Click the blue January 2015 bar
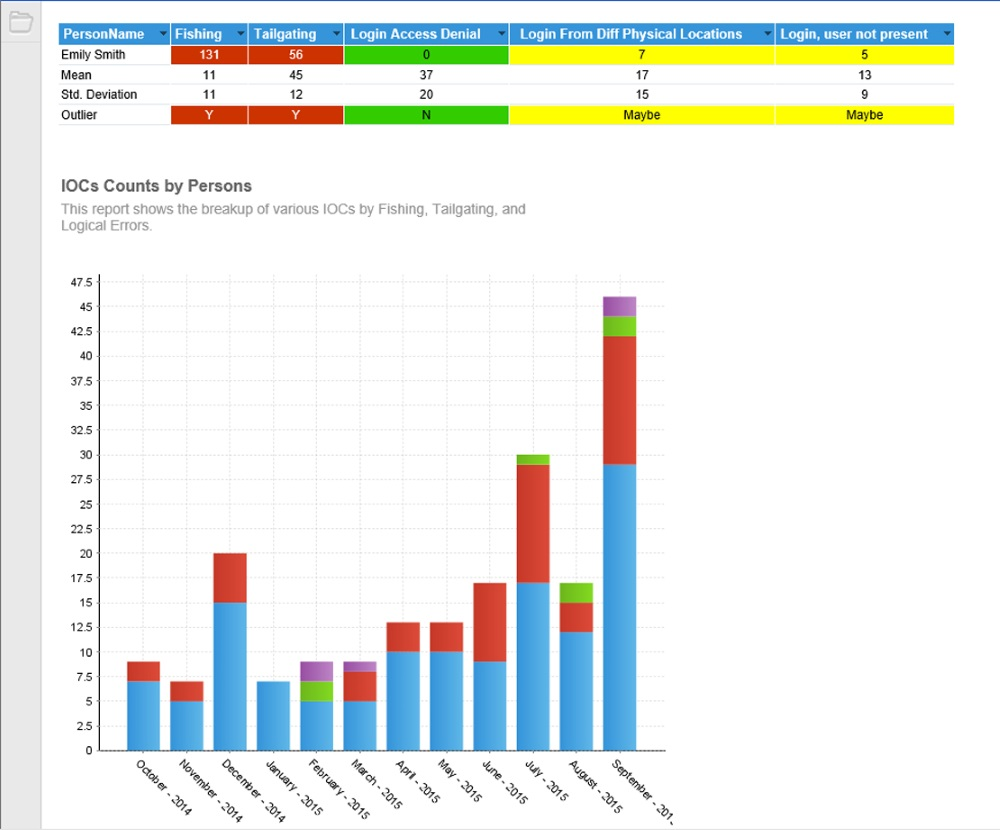 tap(273, 715)
